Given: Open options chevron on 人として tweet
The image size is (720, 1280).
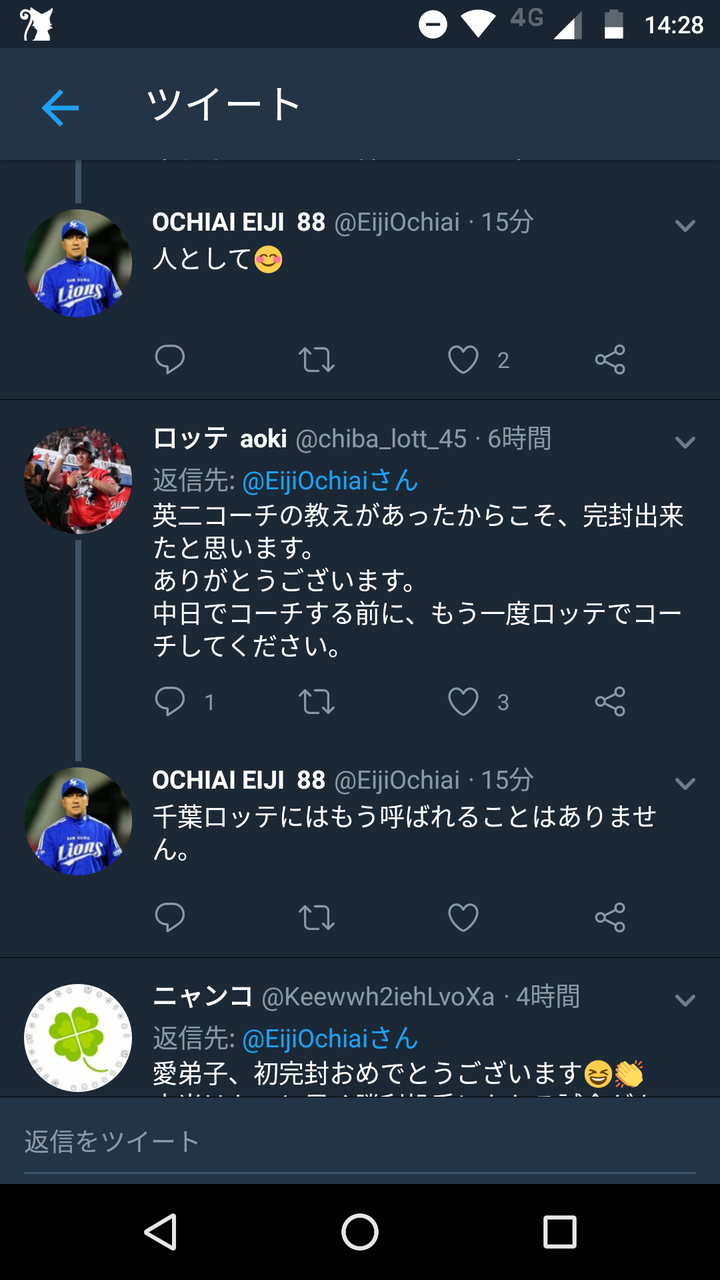Looking at the screenshot, I should 685,226.
